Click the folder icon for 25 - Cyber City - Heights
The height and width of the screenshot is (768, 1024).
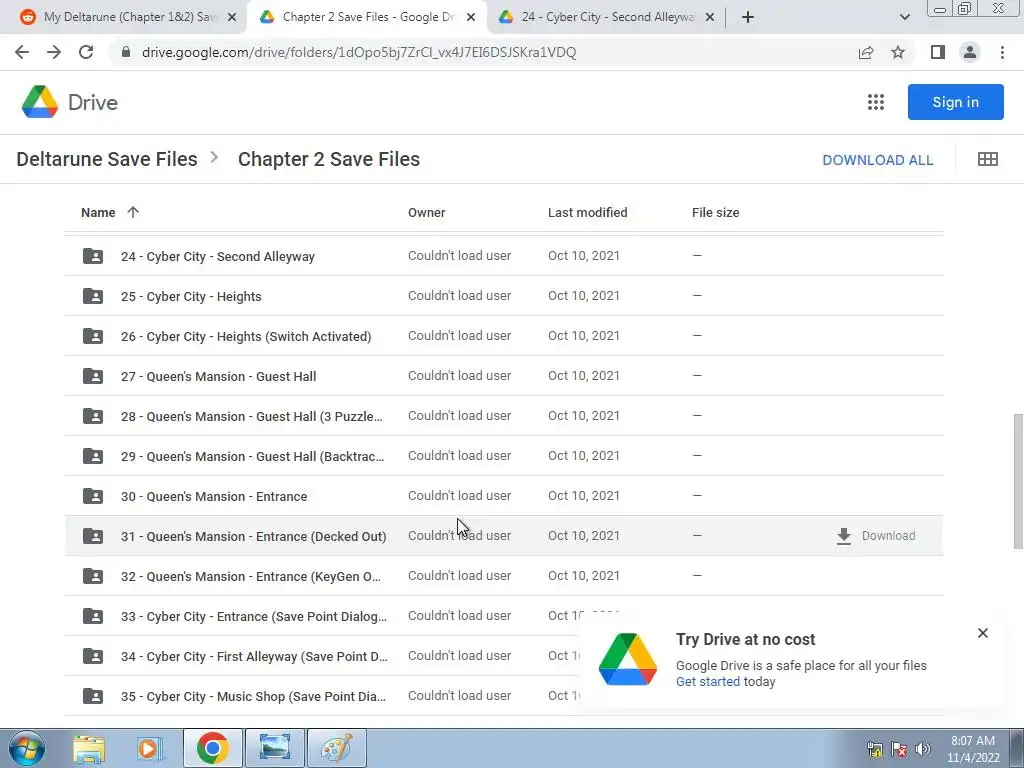[x=93, y=296]
